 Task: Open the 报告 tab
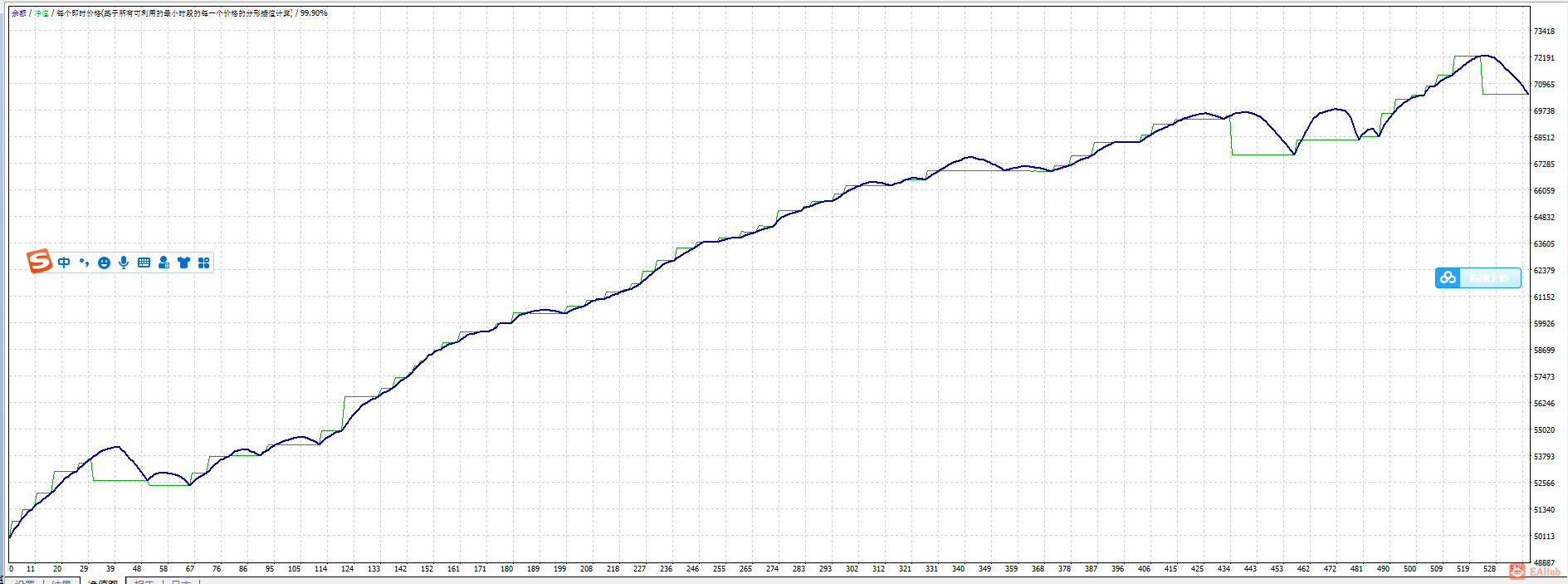pyautogui.click(x=144, y=582)
